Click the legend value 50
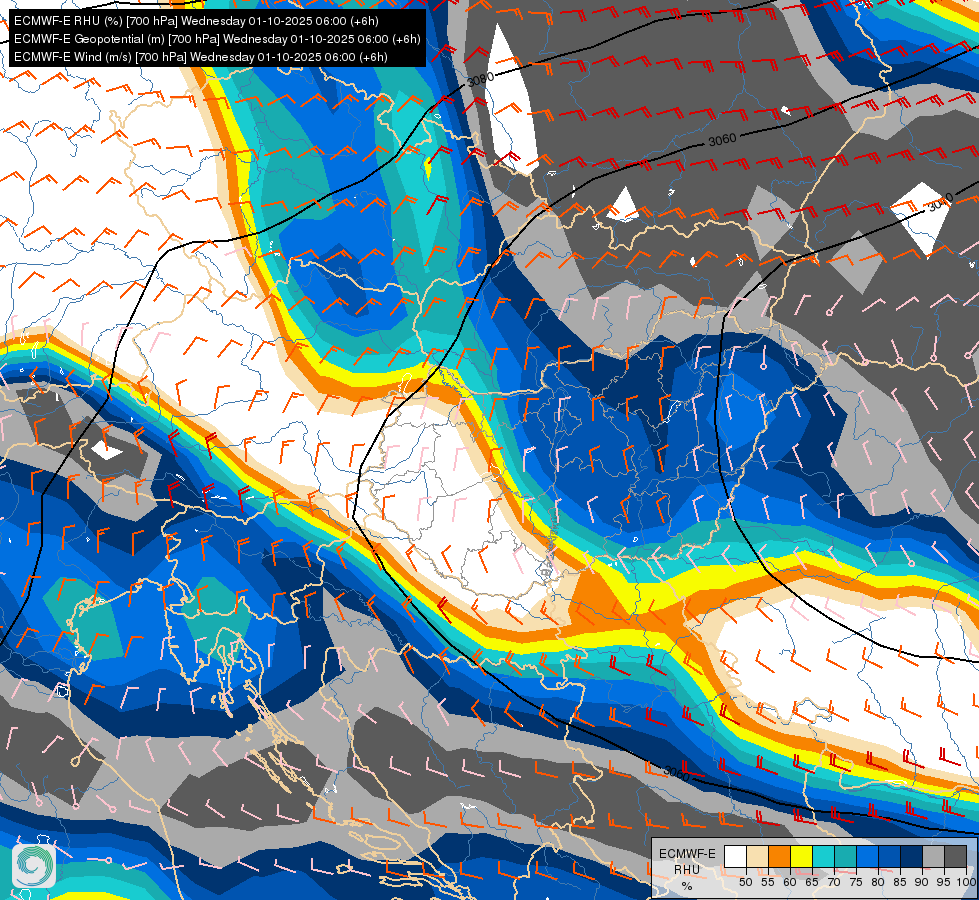Image resolution: width=979 pixels, height=900 pixels. pyautogui.click(x=745, y=882)
